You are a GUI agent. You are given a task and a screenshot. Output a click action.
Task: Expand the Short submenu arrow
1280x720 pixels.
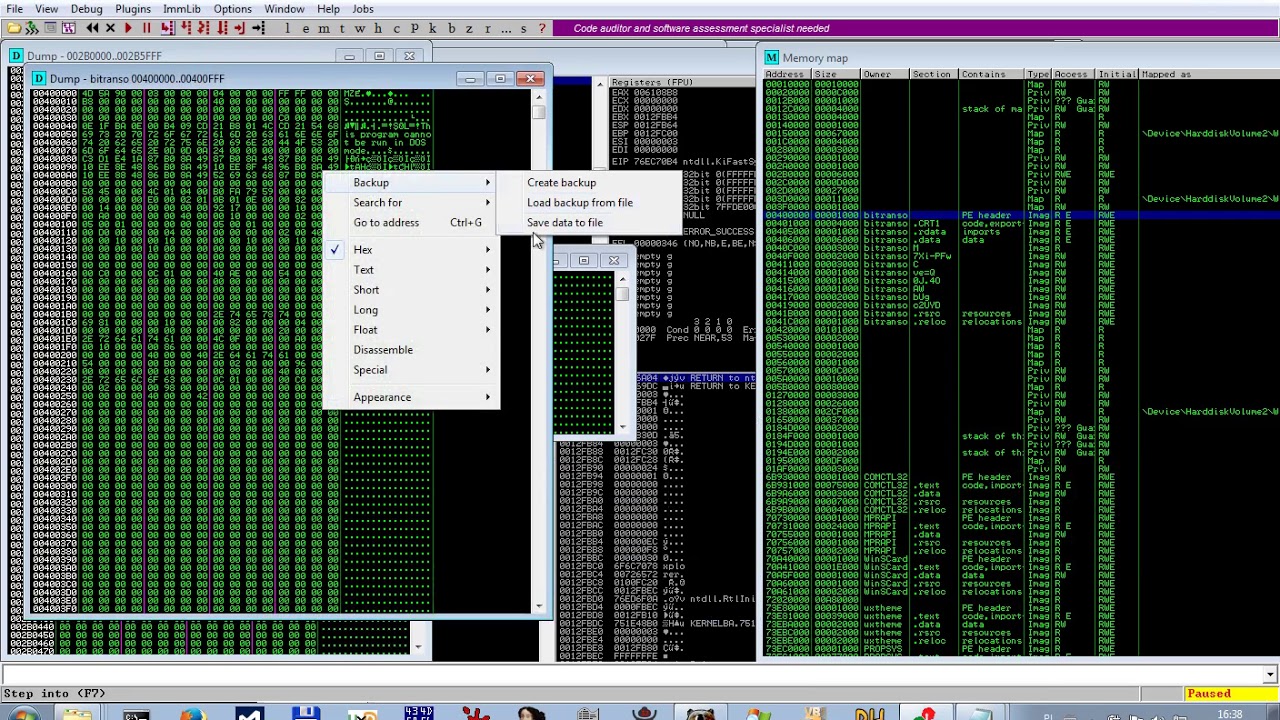pos(488,290)
